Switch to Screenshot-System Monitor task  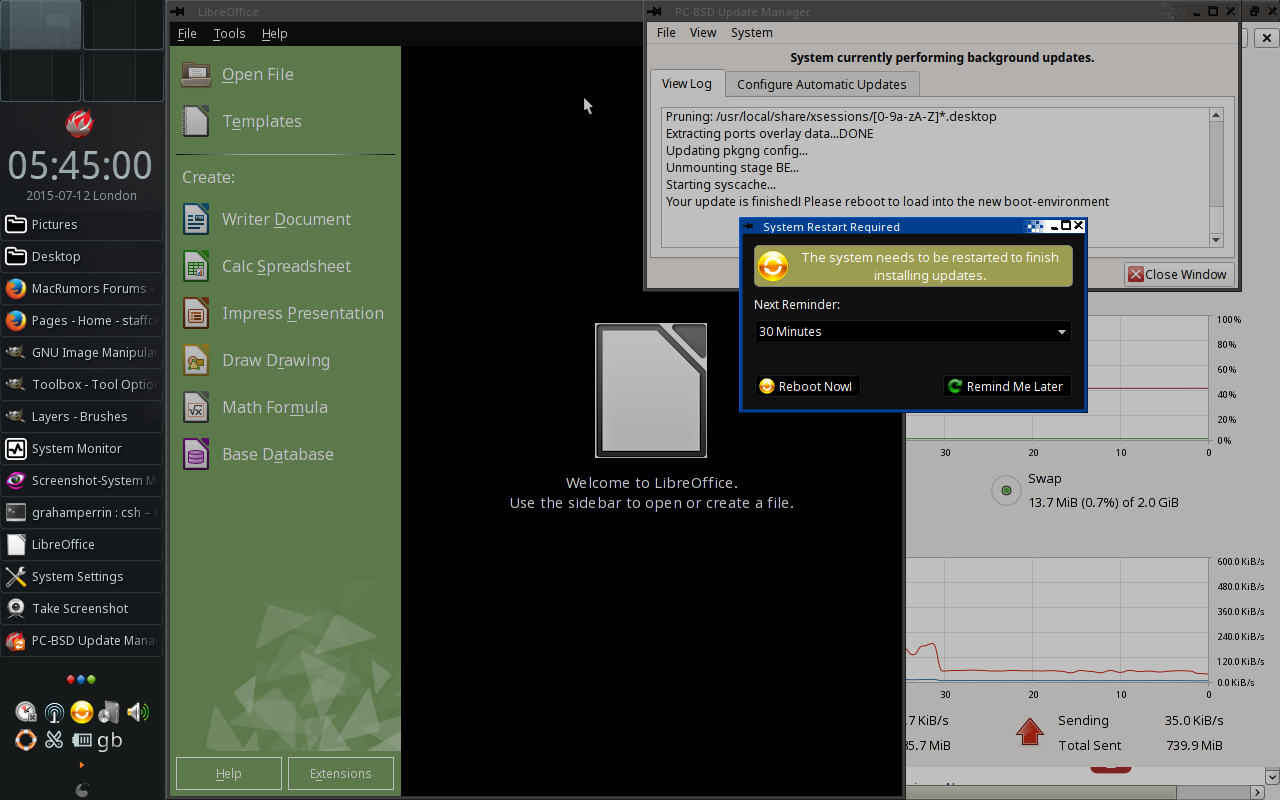click(81, 481)
